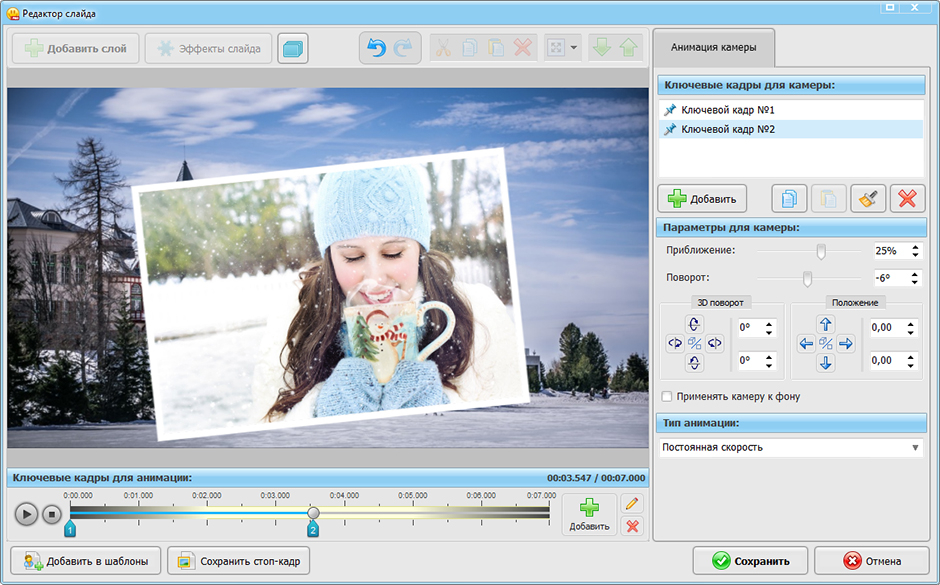Click the timeline red X delete icon
Viewport: 940px width, 585px height.
(x=632, y=526)
